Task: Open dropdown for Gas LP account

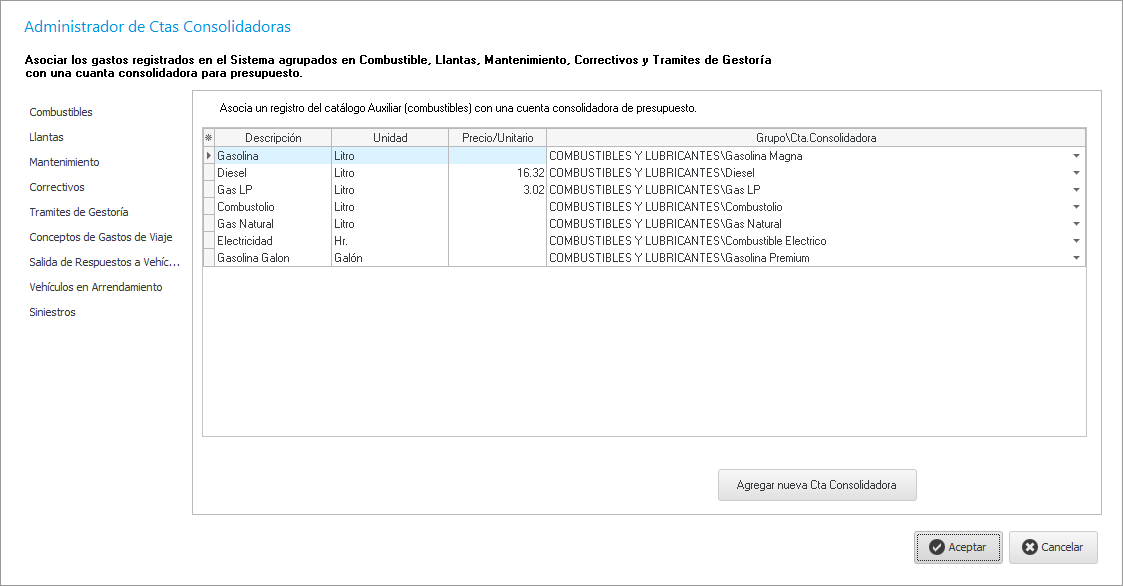Action: 1076,190
